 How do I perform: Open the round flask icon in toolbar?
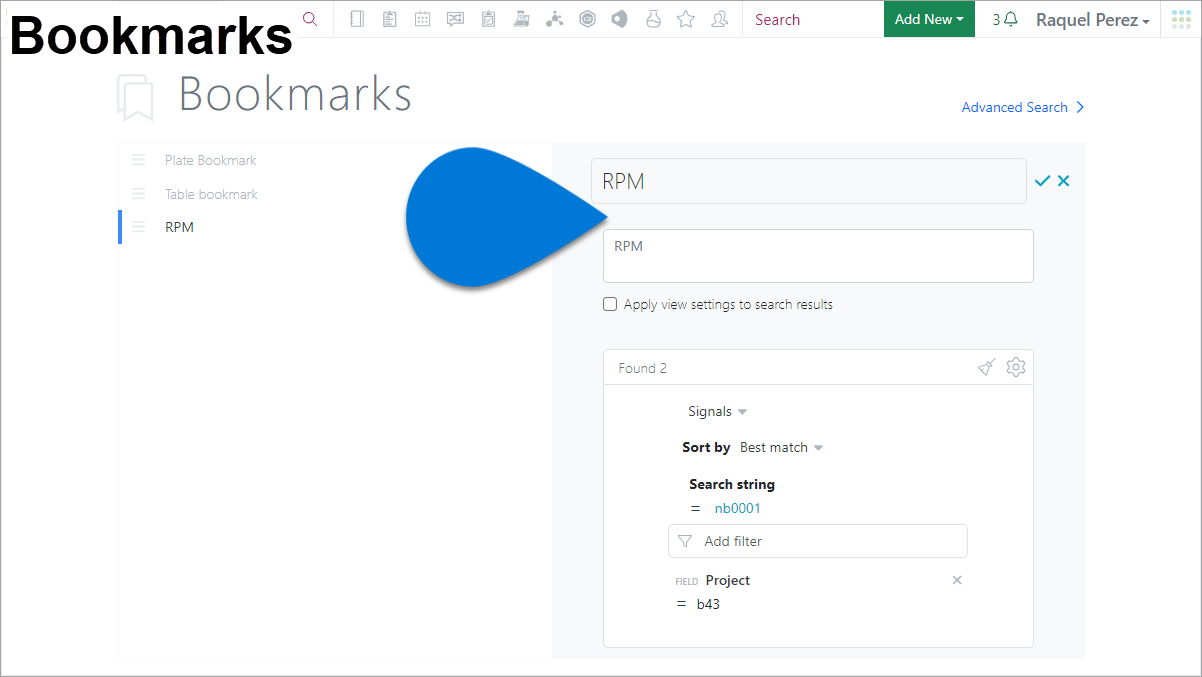(653, 19)
